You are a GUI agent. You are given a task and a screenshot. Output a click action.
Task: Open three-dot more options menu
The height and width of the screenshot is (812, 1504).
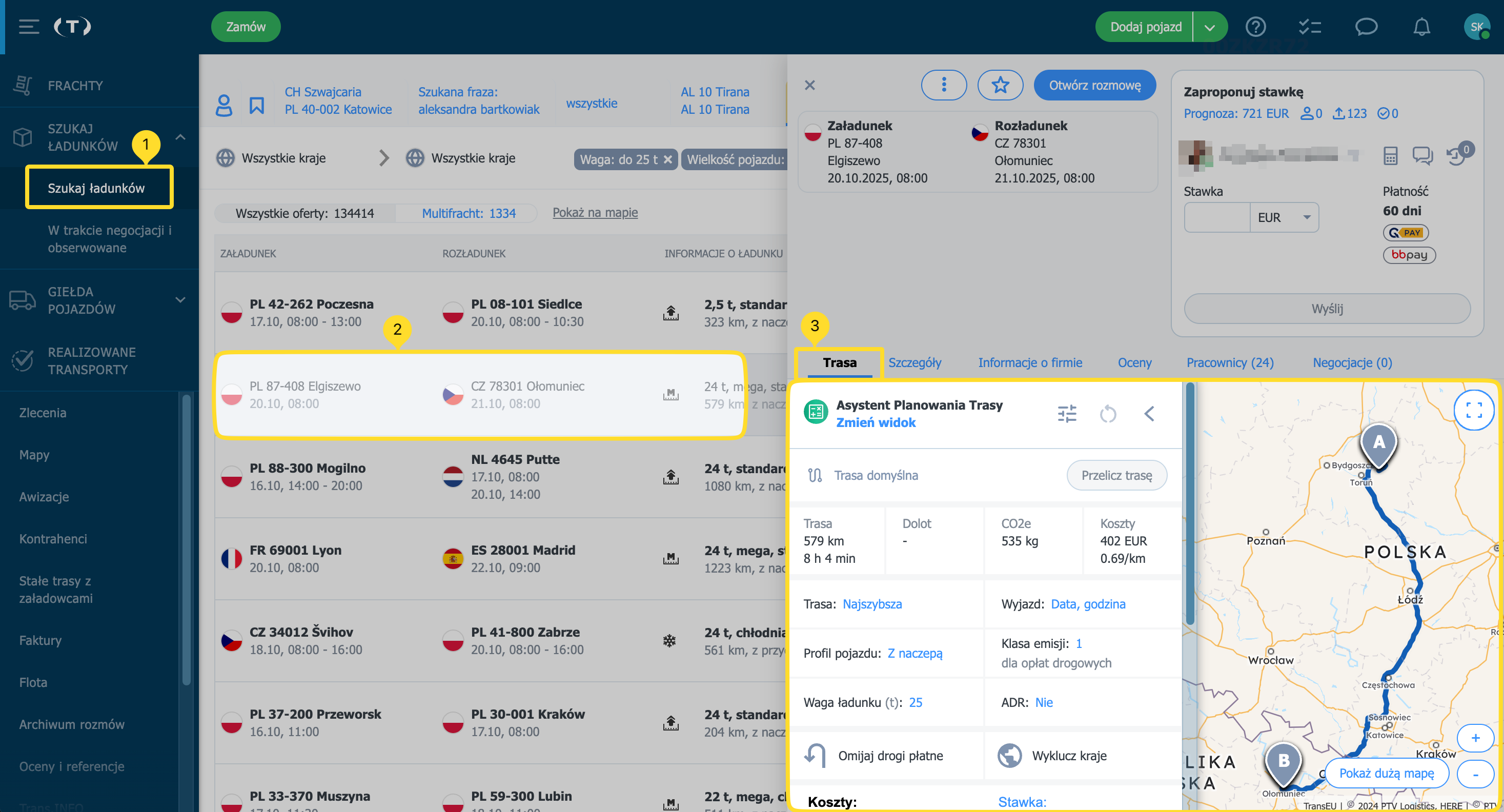(944, 85)
